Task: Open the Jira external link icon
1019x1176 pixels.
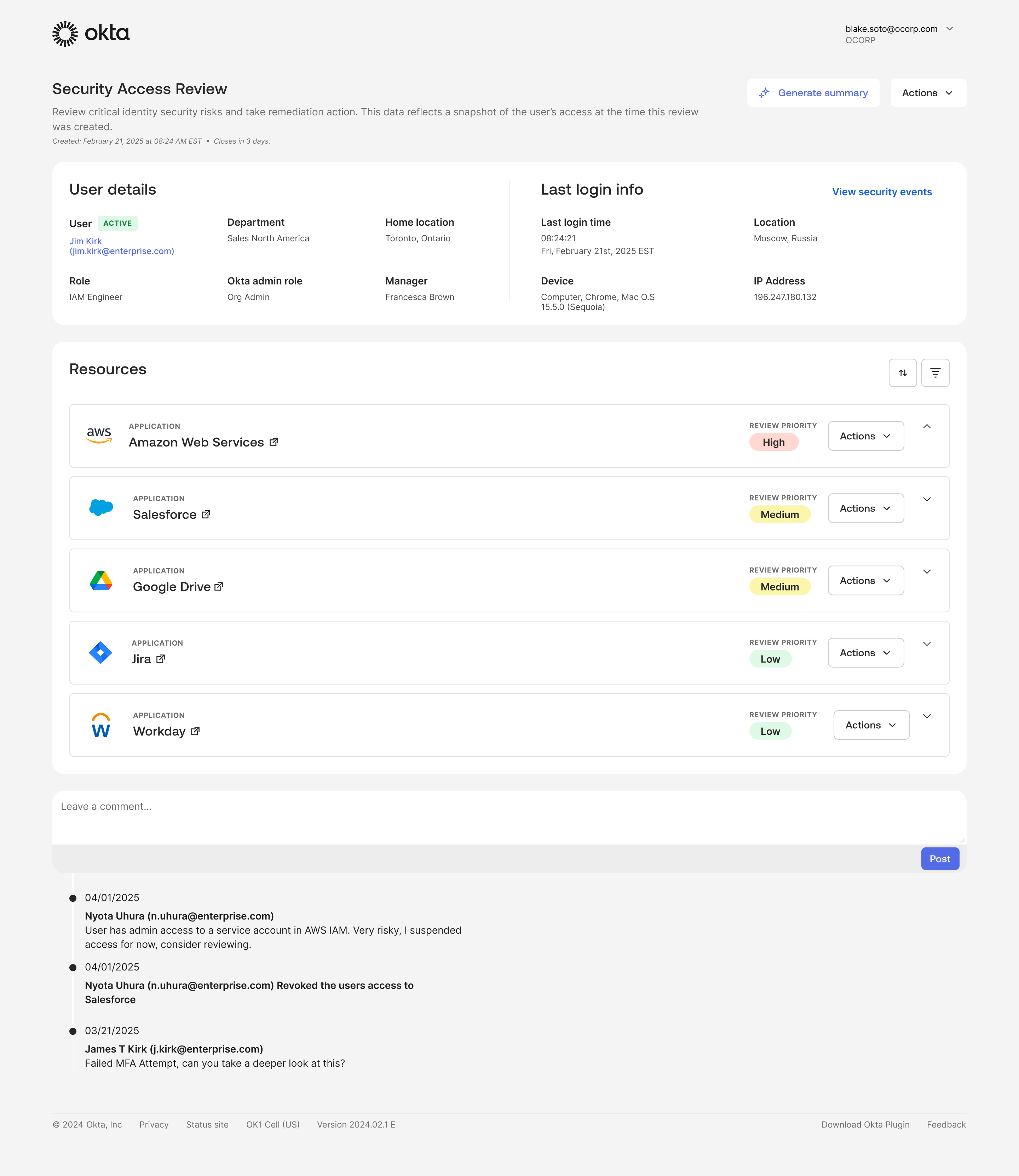Action: pos(160,658)
